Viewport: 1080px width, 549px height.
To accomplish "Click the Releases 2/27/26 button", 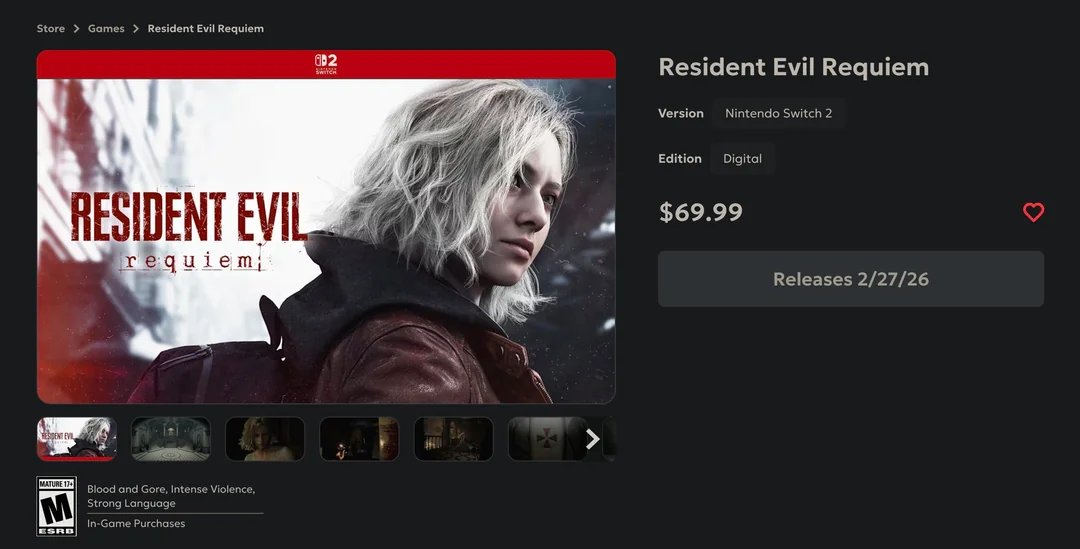I will point(851,279).
